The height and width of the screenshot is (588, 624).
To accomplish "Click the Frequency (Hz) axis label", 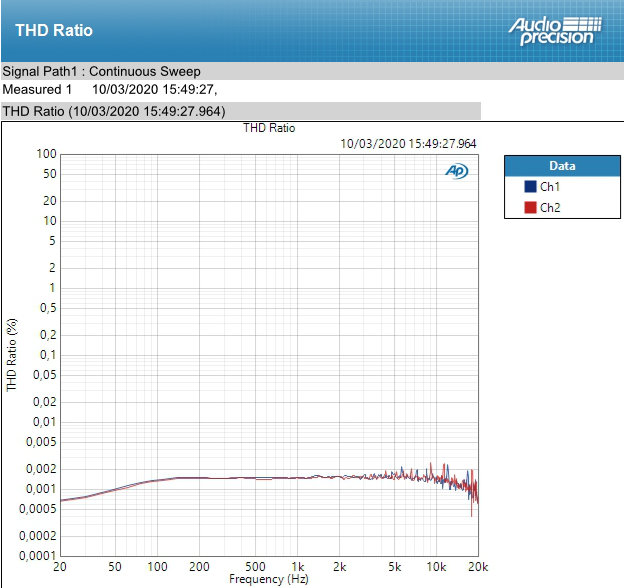I will (269, 579).
